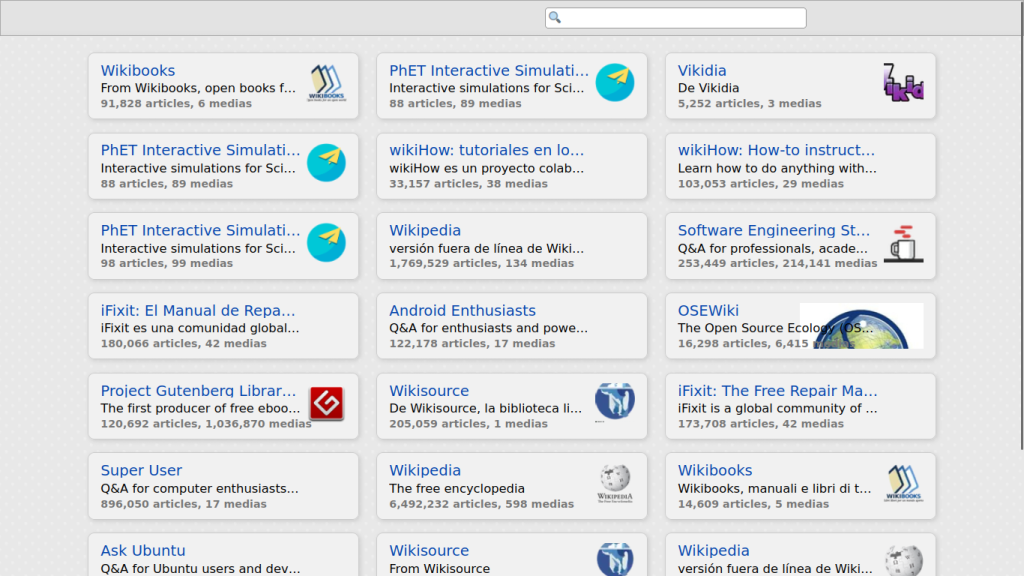Open the Ask Ubuntu title
1024x576 pixels.
tap(143, 551)
